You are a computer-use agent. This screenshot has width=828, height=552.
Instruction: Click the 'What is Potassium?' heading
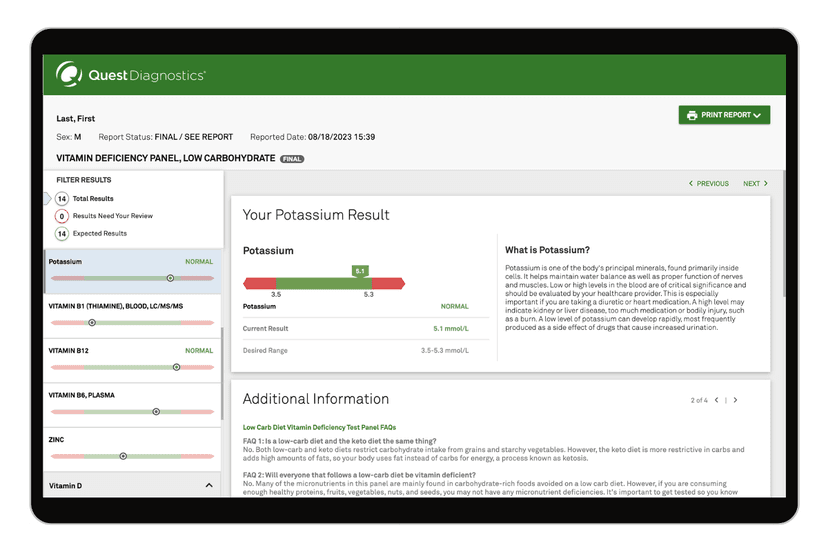pos(547,250)
